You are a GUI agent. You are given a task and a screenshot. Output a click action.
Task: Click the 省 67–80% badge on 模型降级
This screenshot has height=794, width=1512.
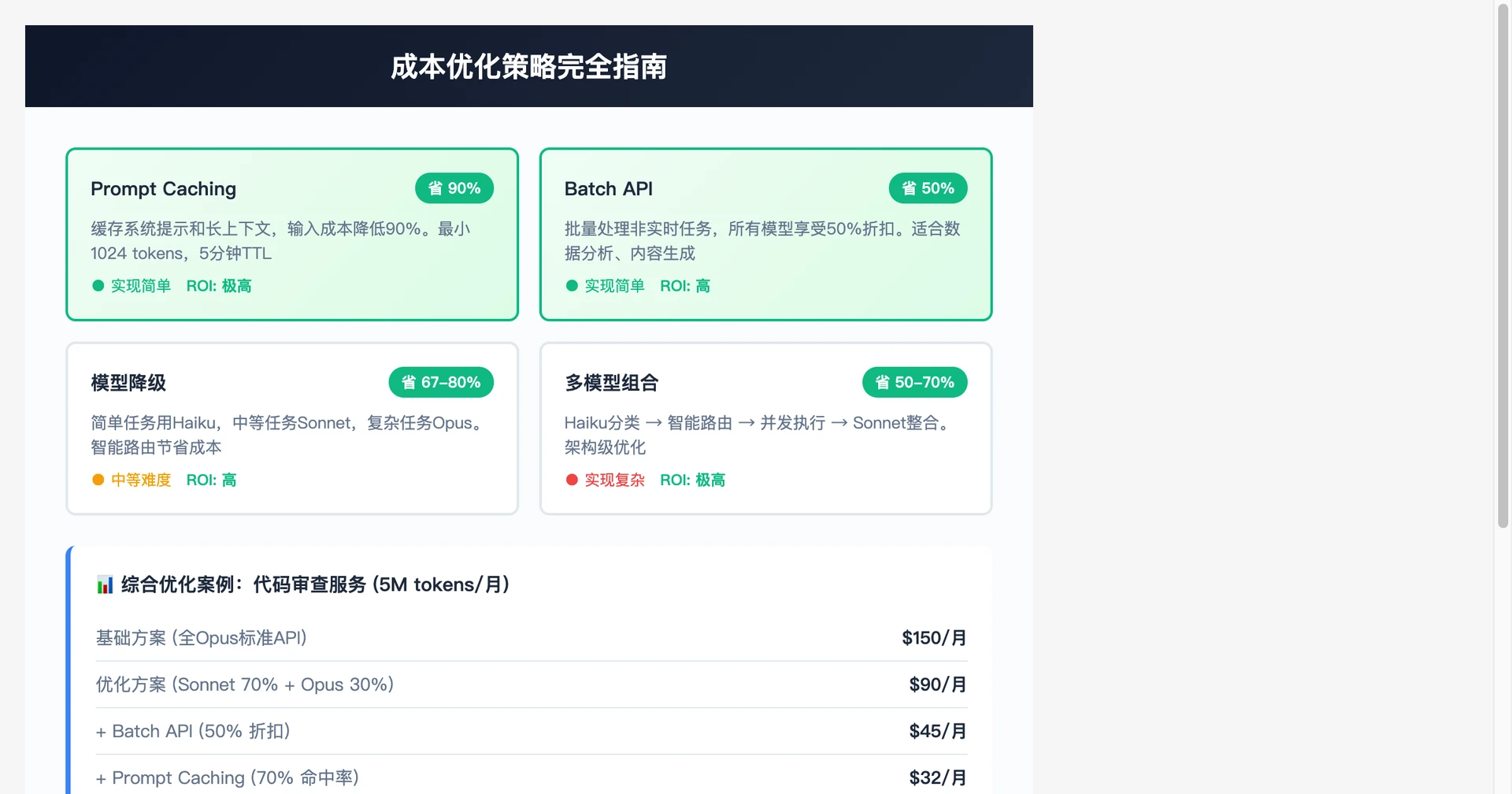pos(441,382)
